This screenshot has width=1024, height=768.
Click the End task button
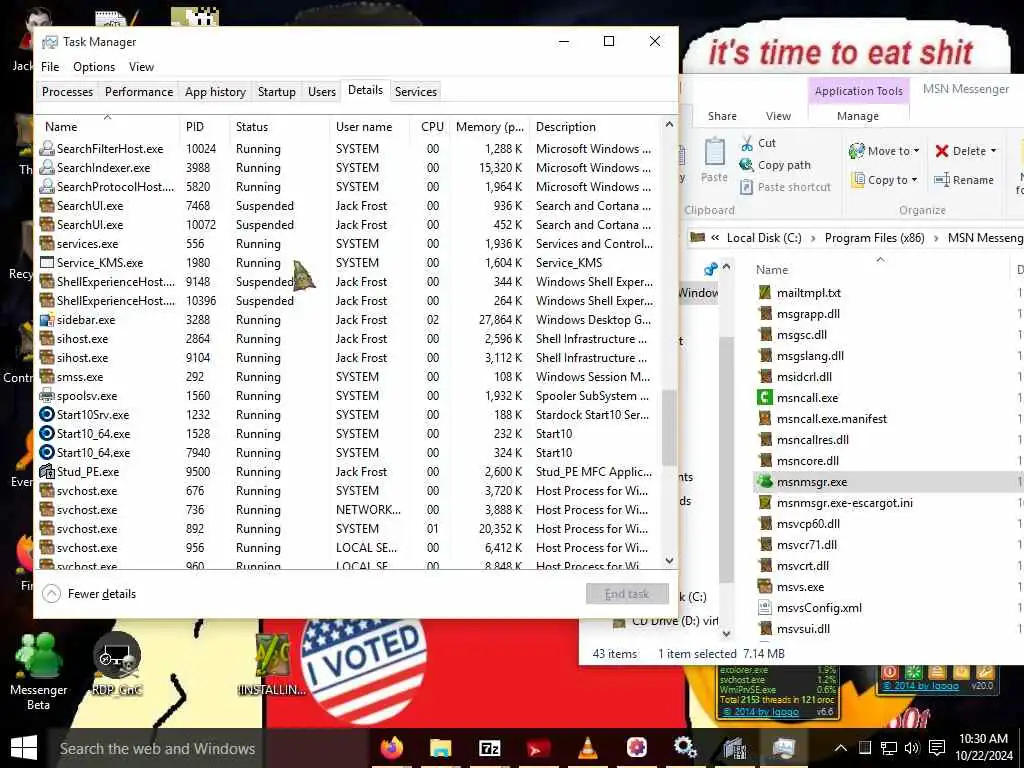627,594
